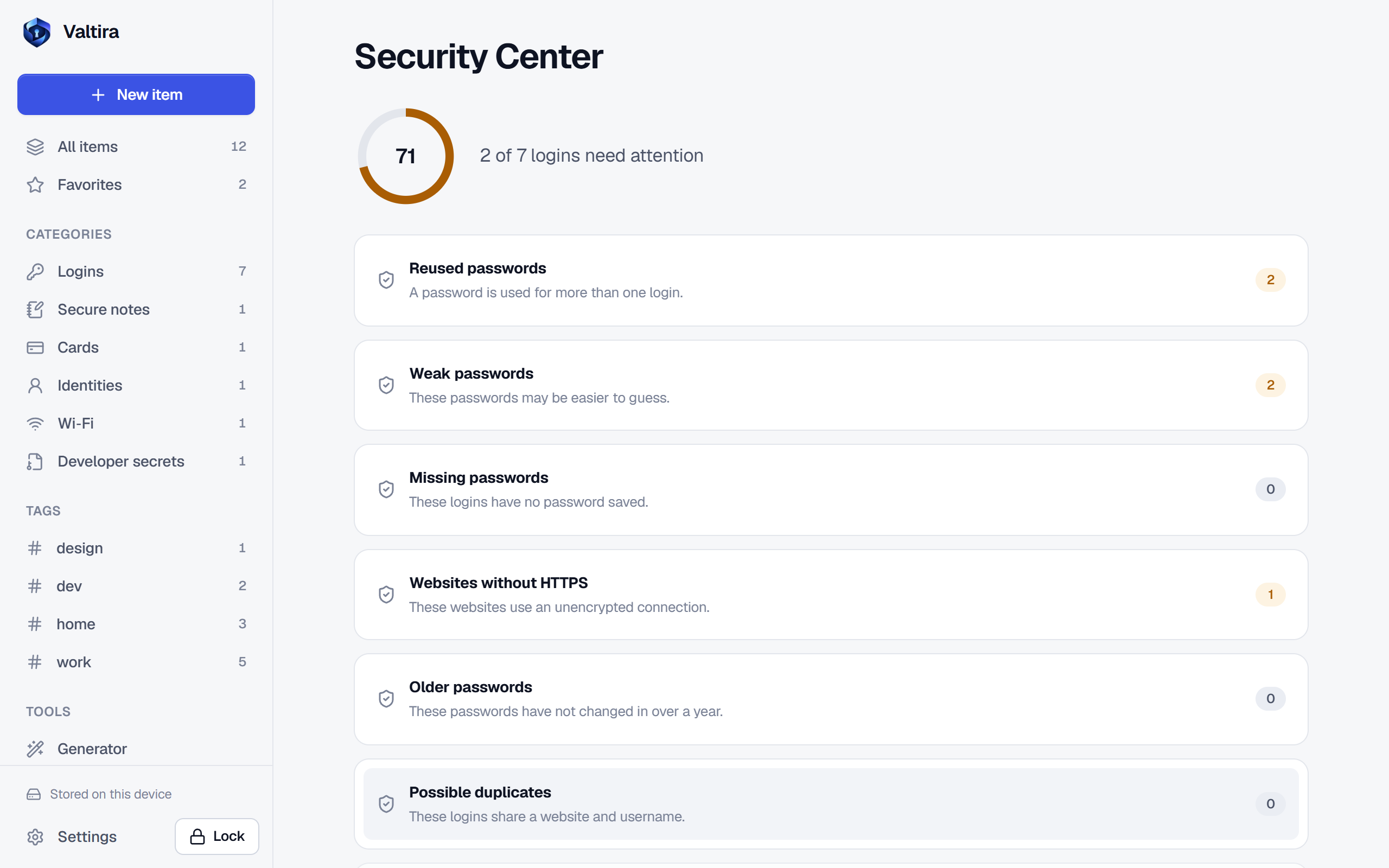Click the count badge on Weak passwords

1270,385
